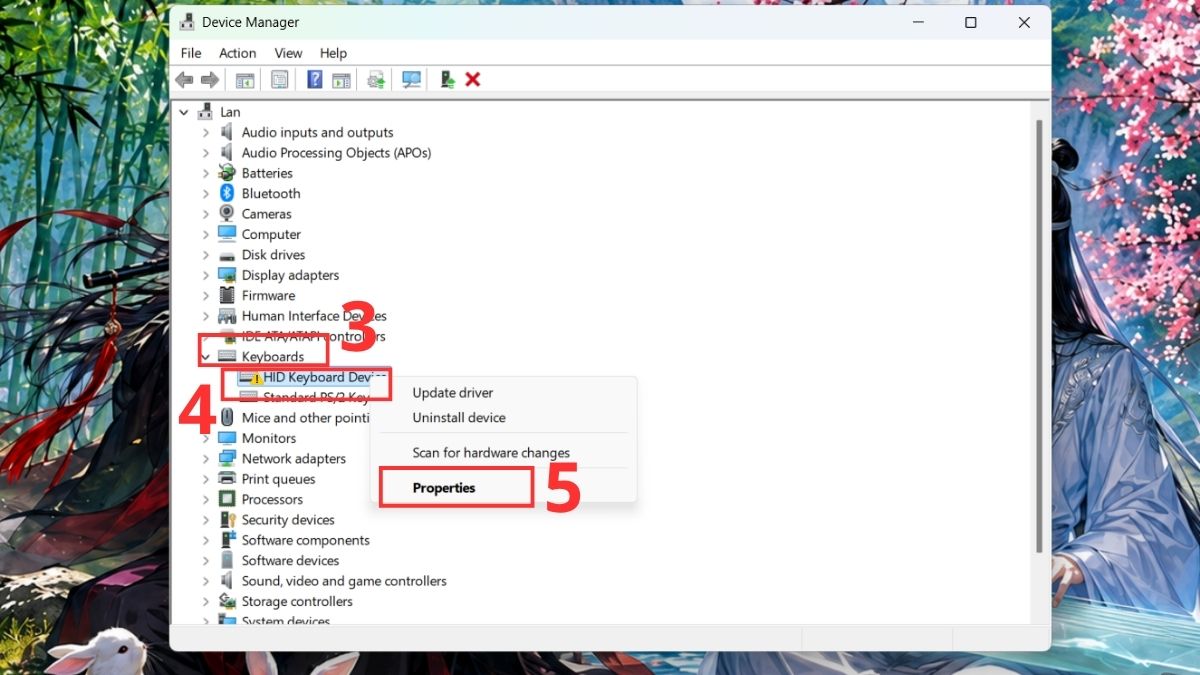Open the Action menu
The image size is (1200, 675).
coord(238,53)
